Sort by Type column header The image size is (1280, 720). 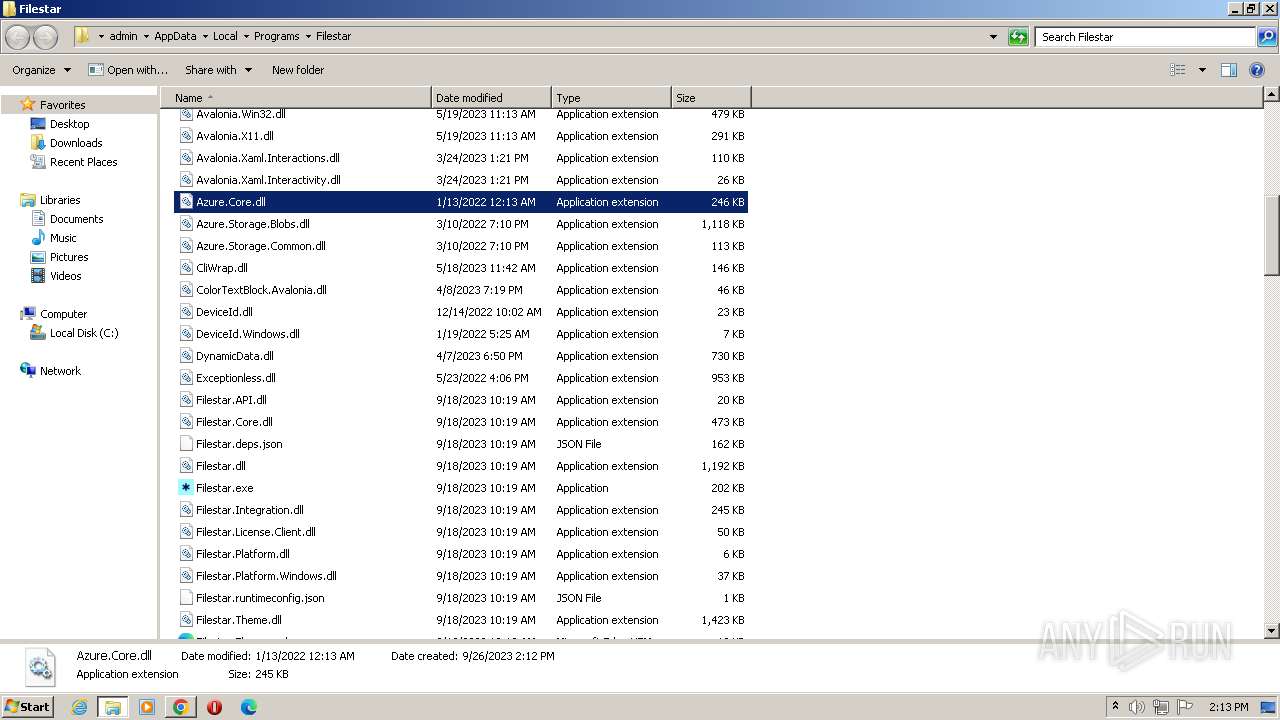(611, 98)
